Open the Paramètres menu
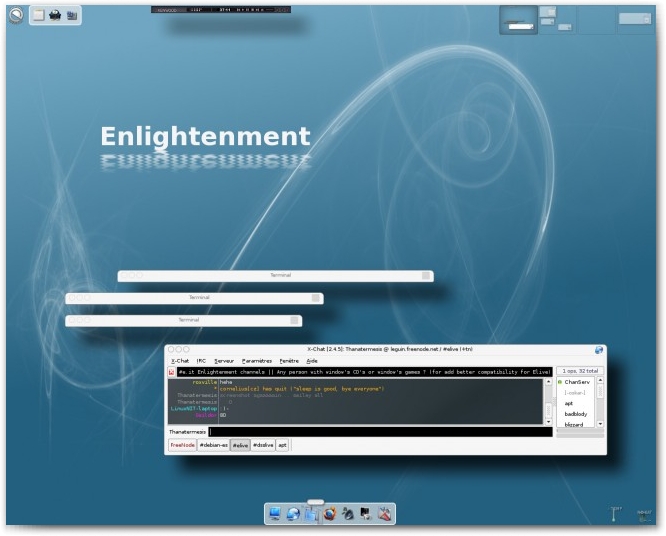Image resolution: width=666 pixels, height=536 pixels. point(257,361)
